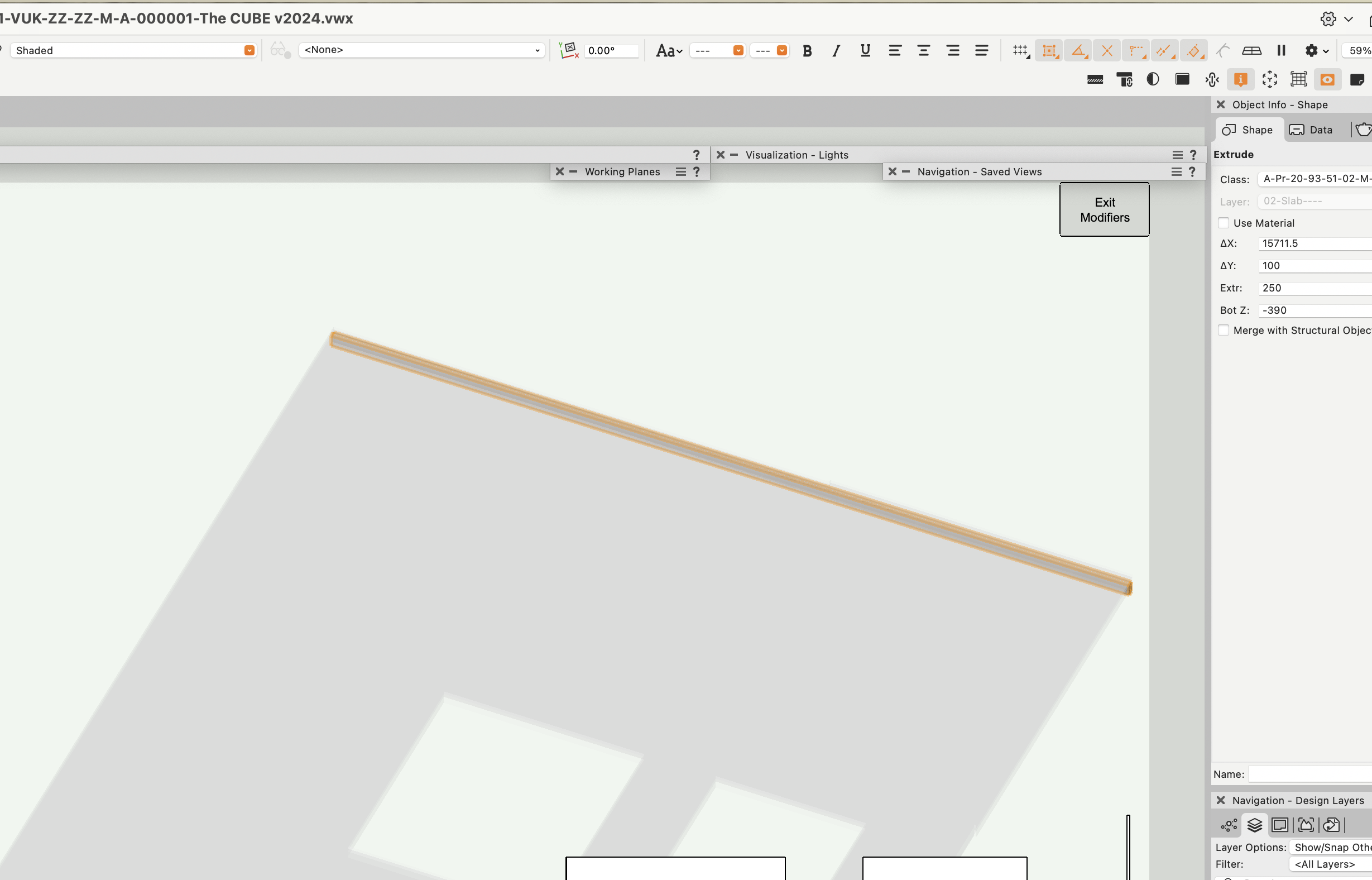This screenshot has width=1372, height=880.
Task: Open the Design Layers tab in Navigation palette
Action: (1255, 825)
